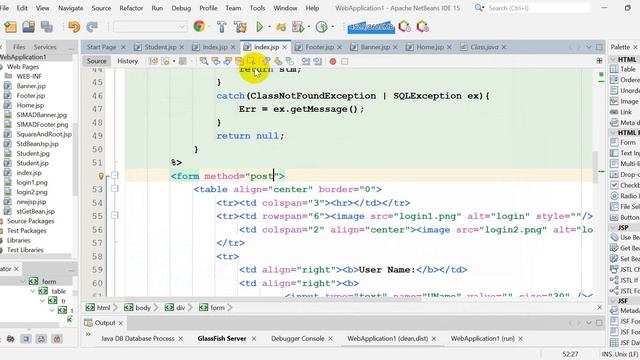Go to Previous Bookmark icon
The width and height of the screenshot is (640, 360).
[266, 61]
